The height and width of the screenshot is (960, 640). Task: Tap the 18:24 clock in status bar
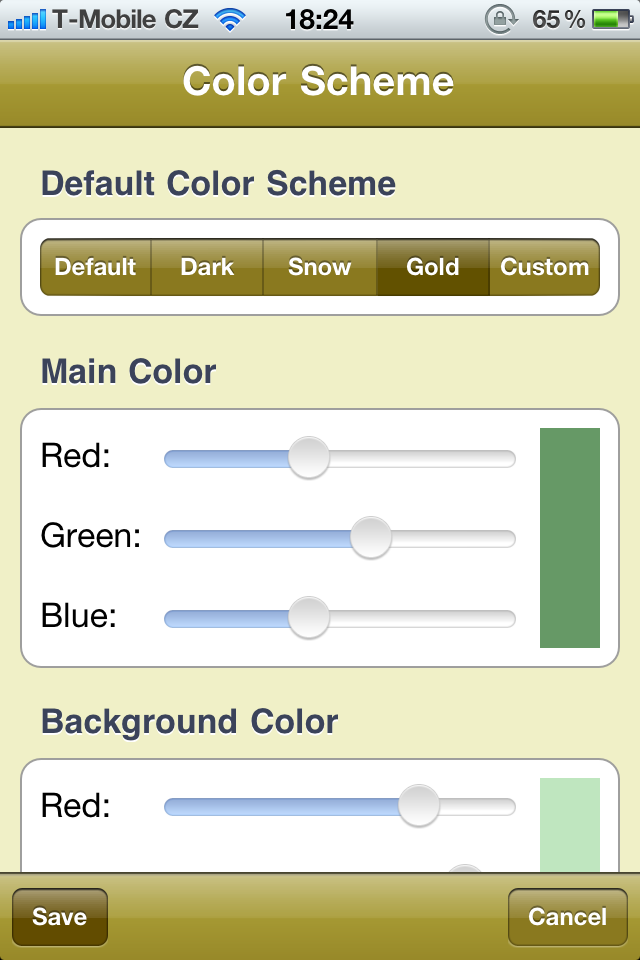click(319, 19)
